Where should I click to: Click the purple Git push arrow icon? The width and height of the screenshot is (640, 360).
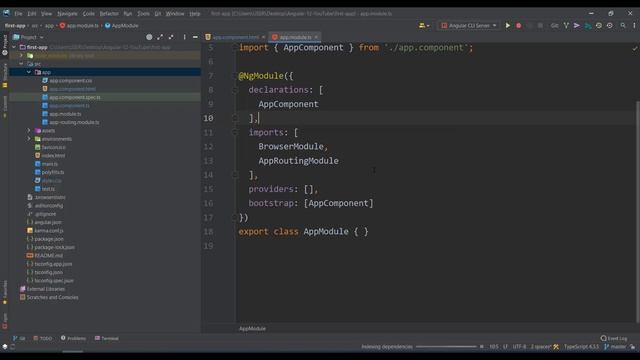pyautogui.click(x=577, y=25)
